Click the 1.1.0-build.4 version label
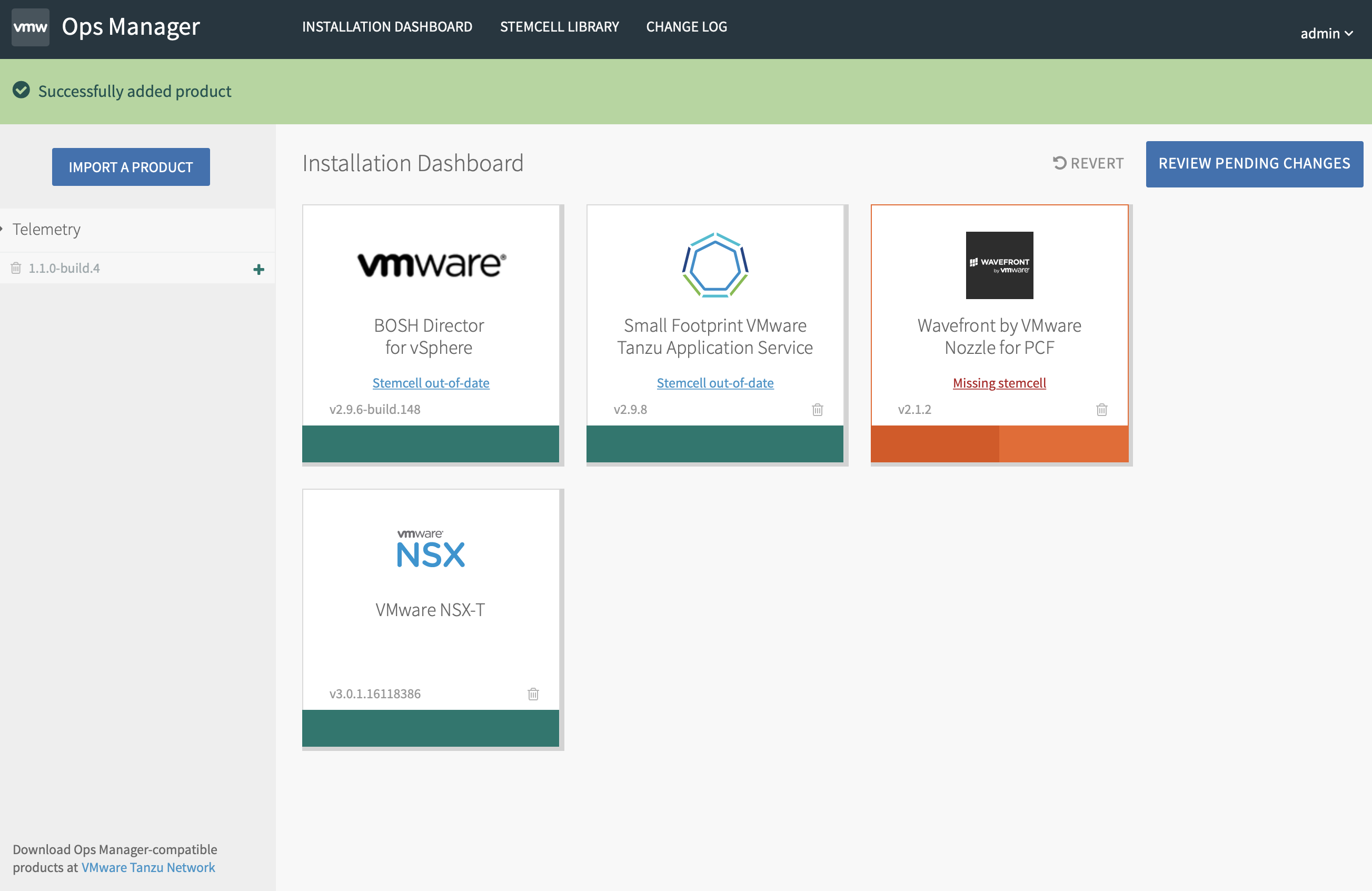This screenshot has width=1372, height=891. click(64, 268)
